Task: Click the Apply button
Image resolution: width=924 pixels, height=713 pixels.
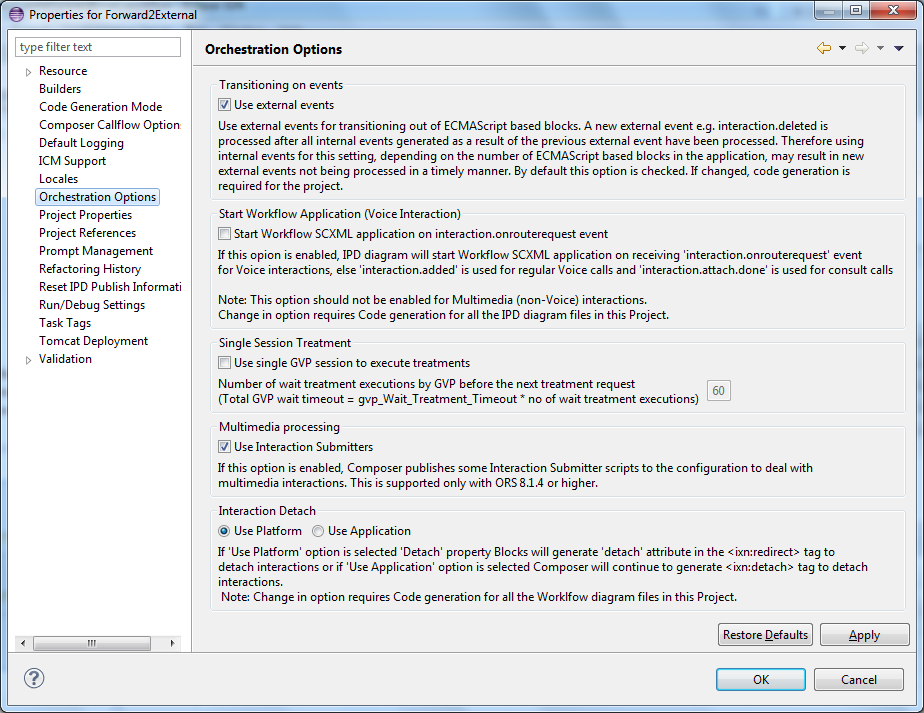Action: [x=864, y=635]
